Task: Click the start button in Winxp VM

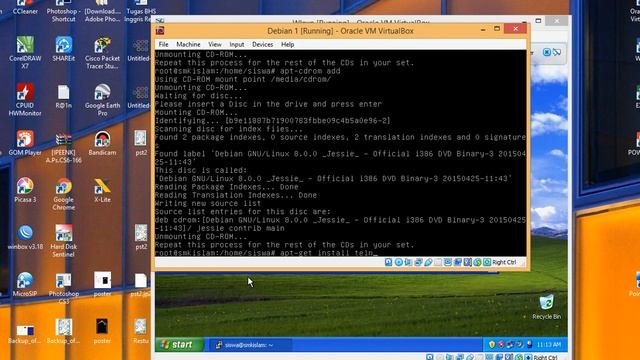Action: [179, 345]
